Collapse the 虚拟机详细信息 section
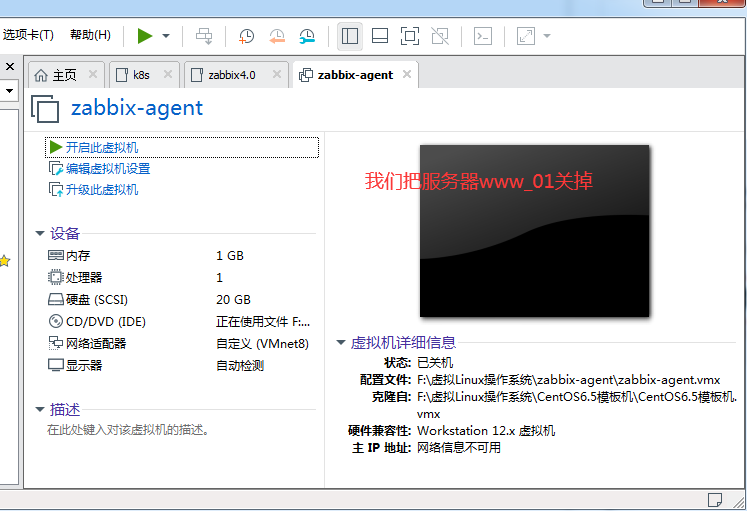 point(341,342)
